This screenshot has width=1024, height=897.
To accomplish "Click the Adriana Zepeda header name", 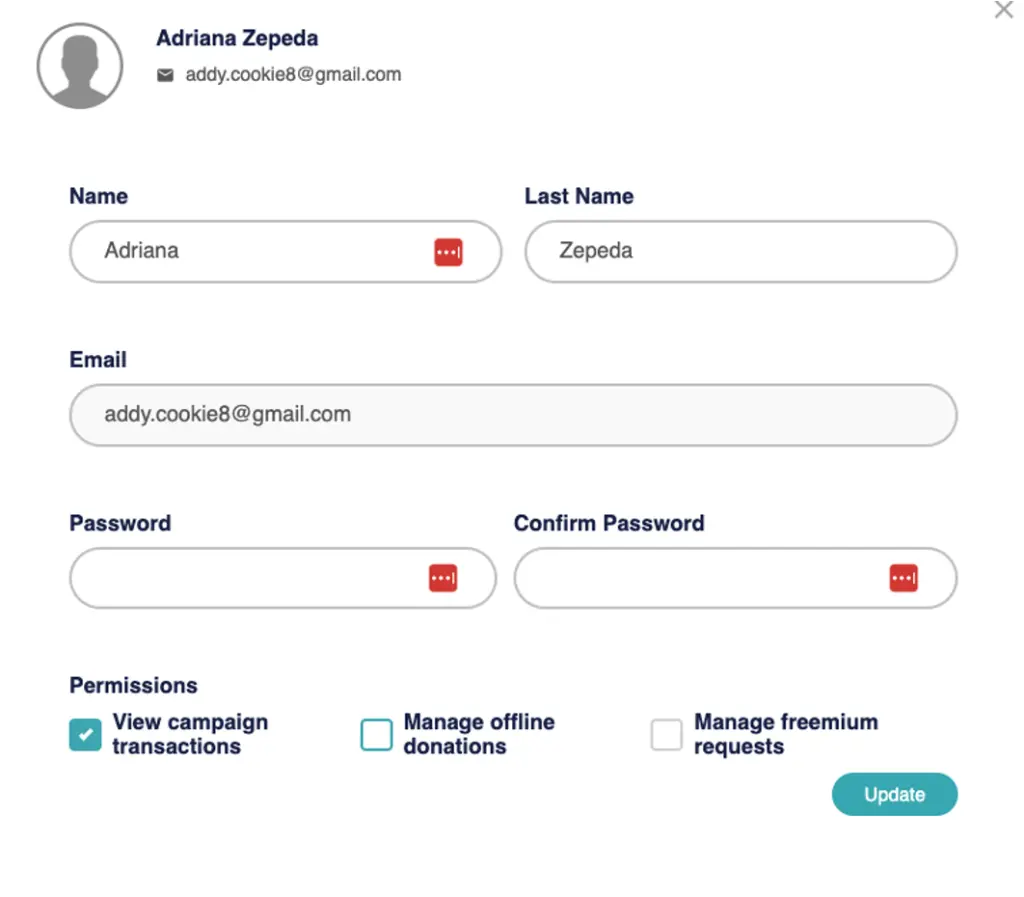I will click(237, 39).
